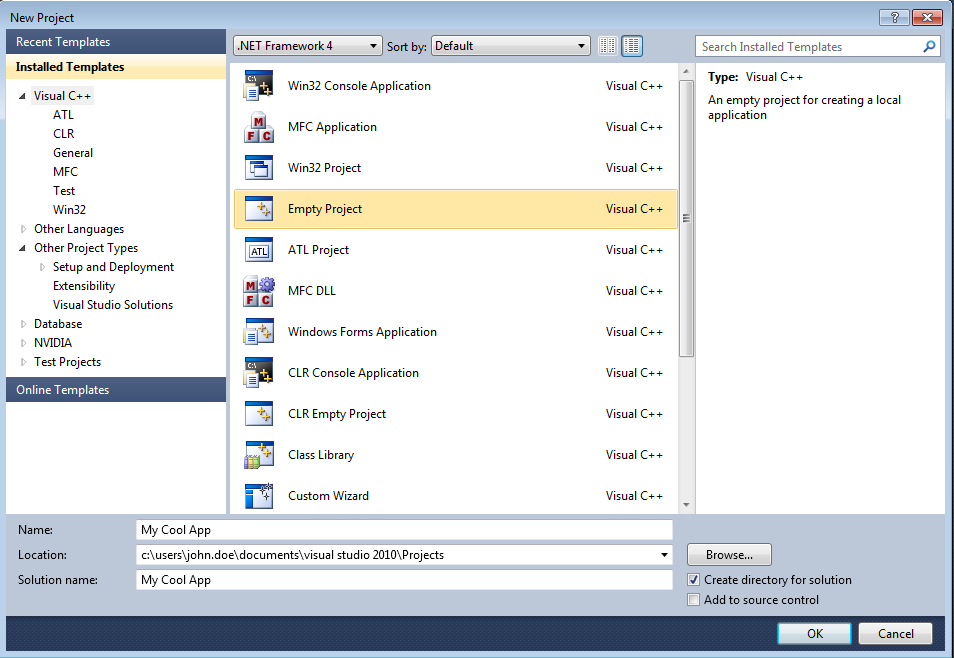Select the MFC Application template icon
954x658 pixels.
click(258, 128)
